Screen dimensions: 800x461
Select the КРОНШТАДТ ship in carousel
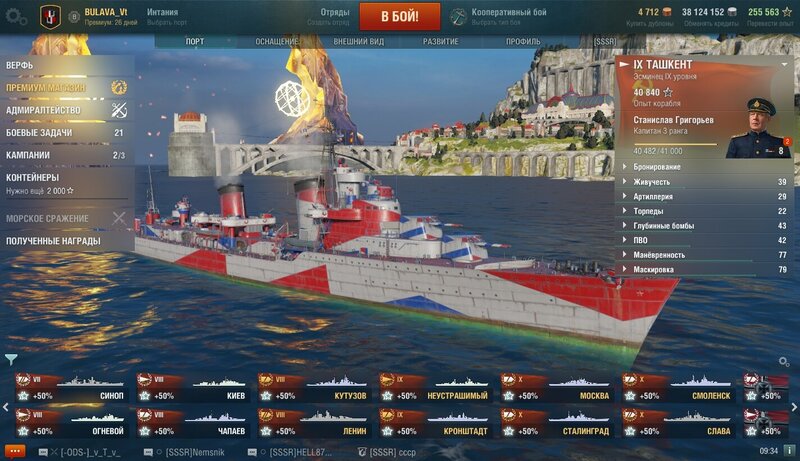click(435, 423)
